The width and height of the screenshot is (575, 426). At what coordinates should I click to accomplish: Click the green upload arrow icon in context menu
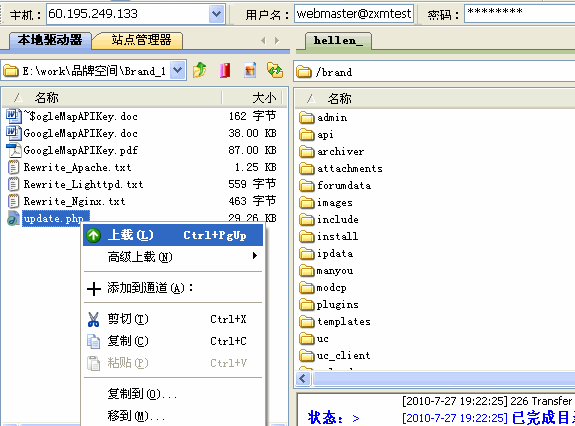(94, 235)
